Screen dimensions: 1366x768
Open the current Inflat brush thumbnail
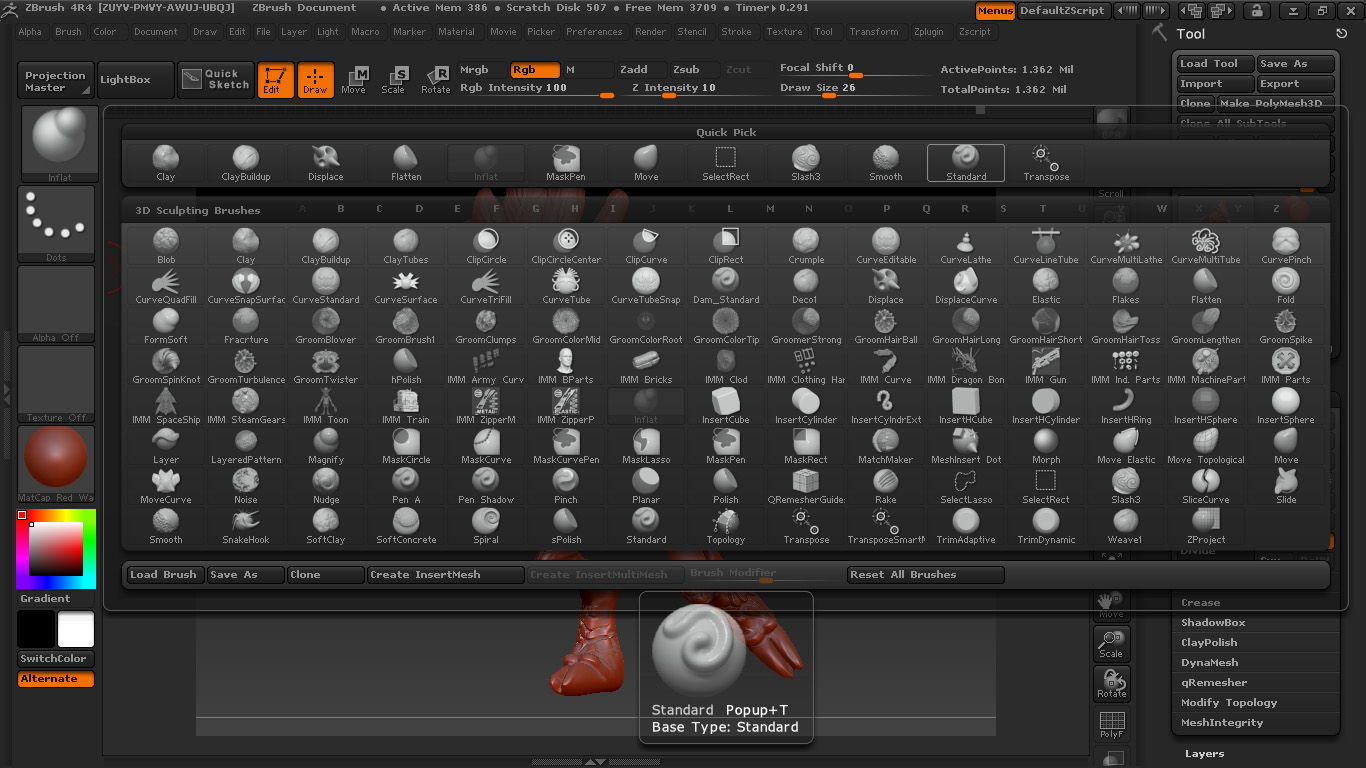60,143
